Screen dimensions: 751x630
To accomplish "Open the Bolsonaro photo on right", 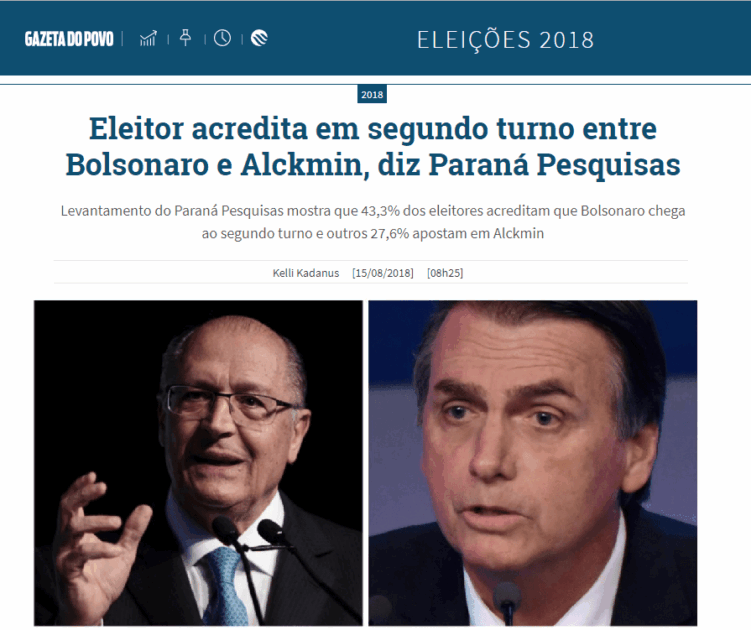I will 533,463.
